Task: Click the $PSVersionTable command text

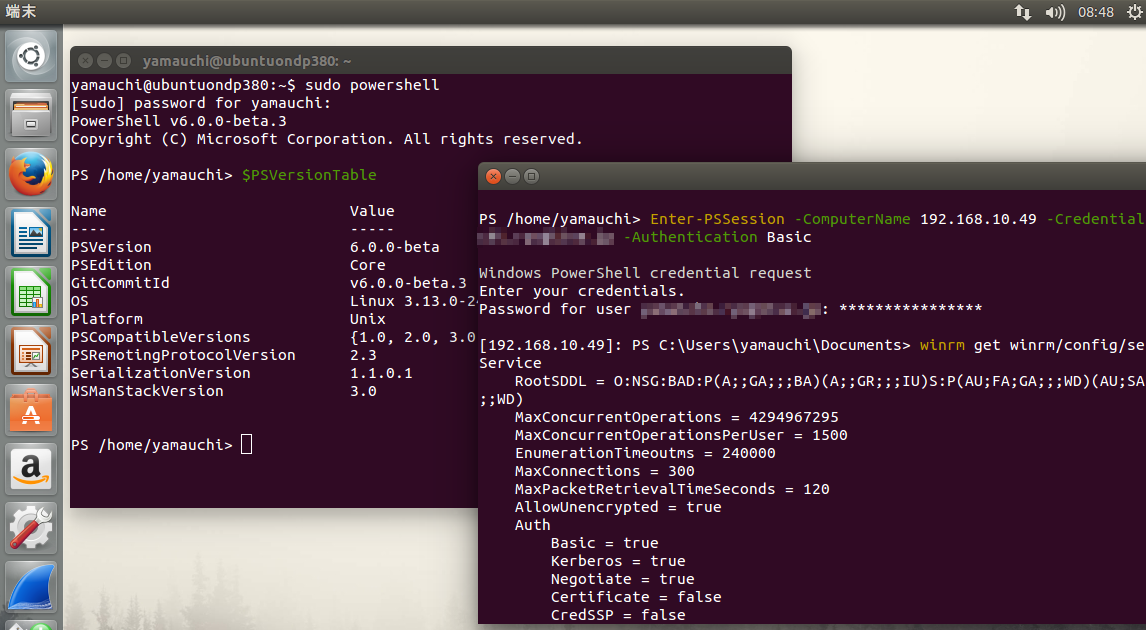Action: click(x=309, y=175)
